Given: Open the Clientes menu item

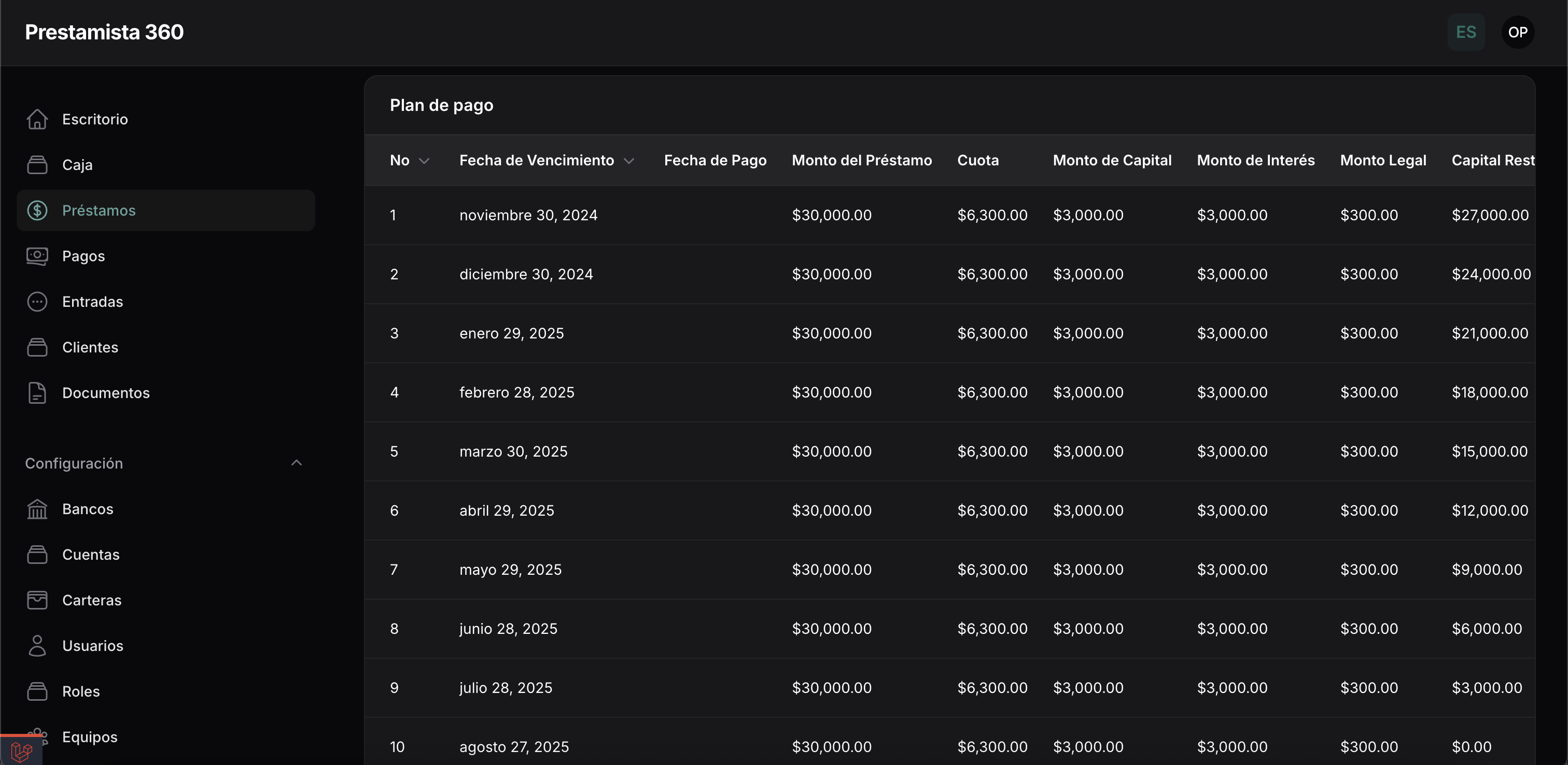Looking at the screenshot, I should (x=90, y=347).
